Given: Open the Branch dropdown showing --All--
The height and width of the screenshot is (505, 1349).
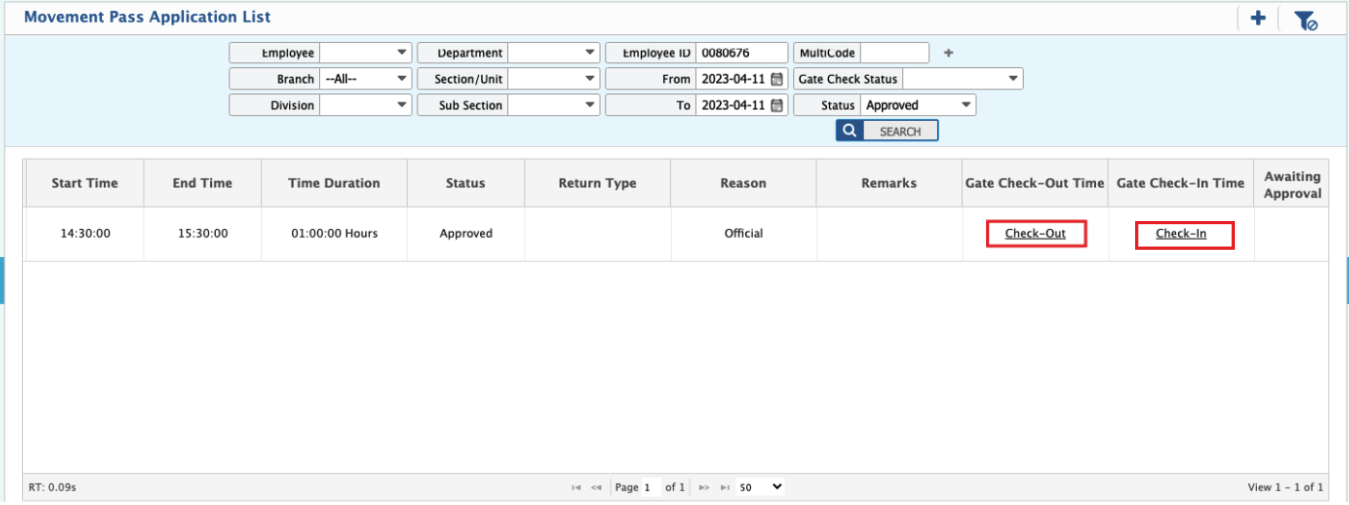Looking at the screenshot, I should coord(366,79).
